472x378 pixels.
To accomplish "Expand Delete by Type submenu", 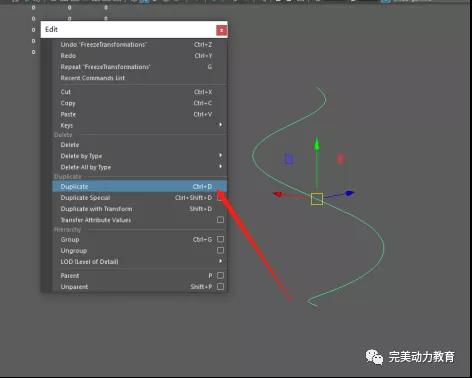I will coord(220,155).
